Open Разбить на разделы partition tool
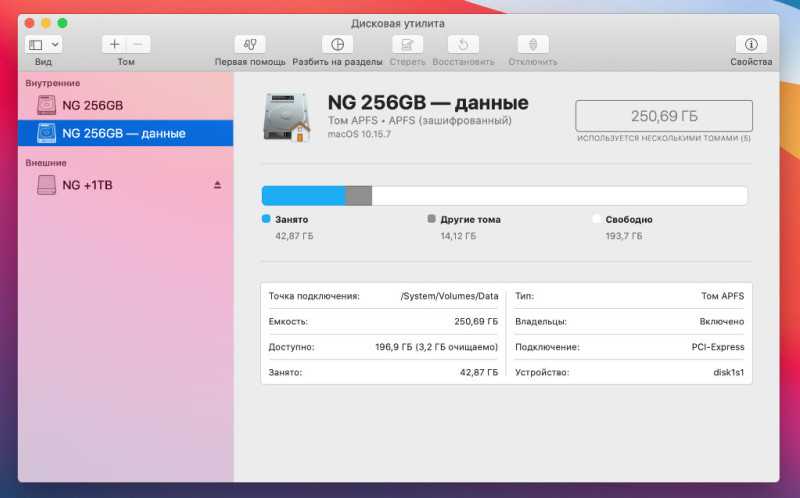The image size is (800, 498). [337, 44]
